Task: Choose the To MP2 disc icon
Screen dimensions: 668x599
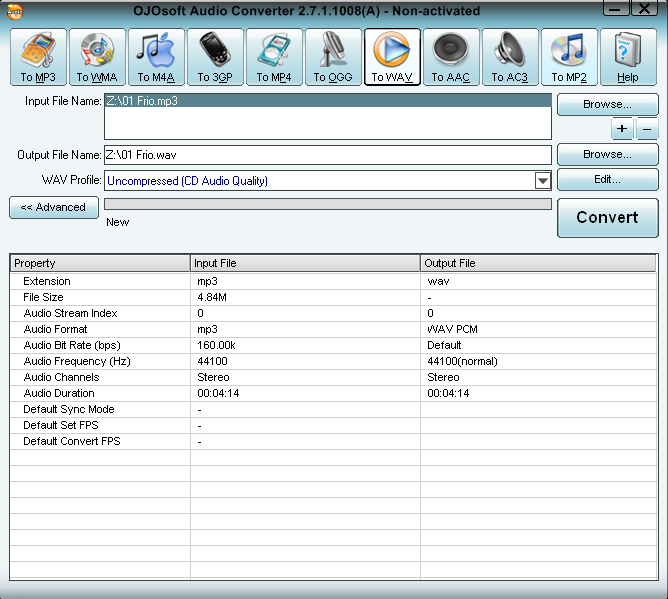Action: pos(569,57)
